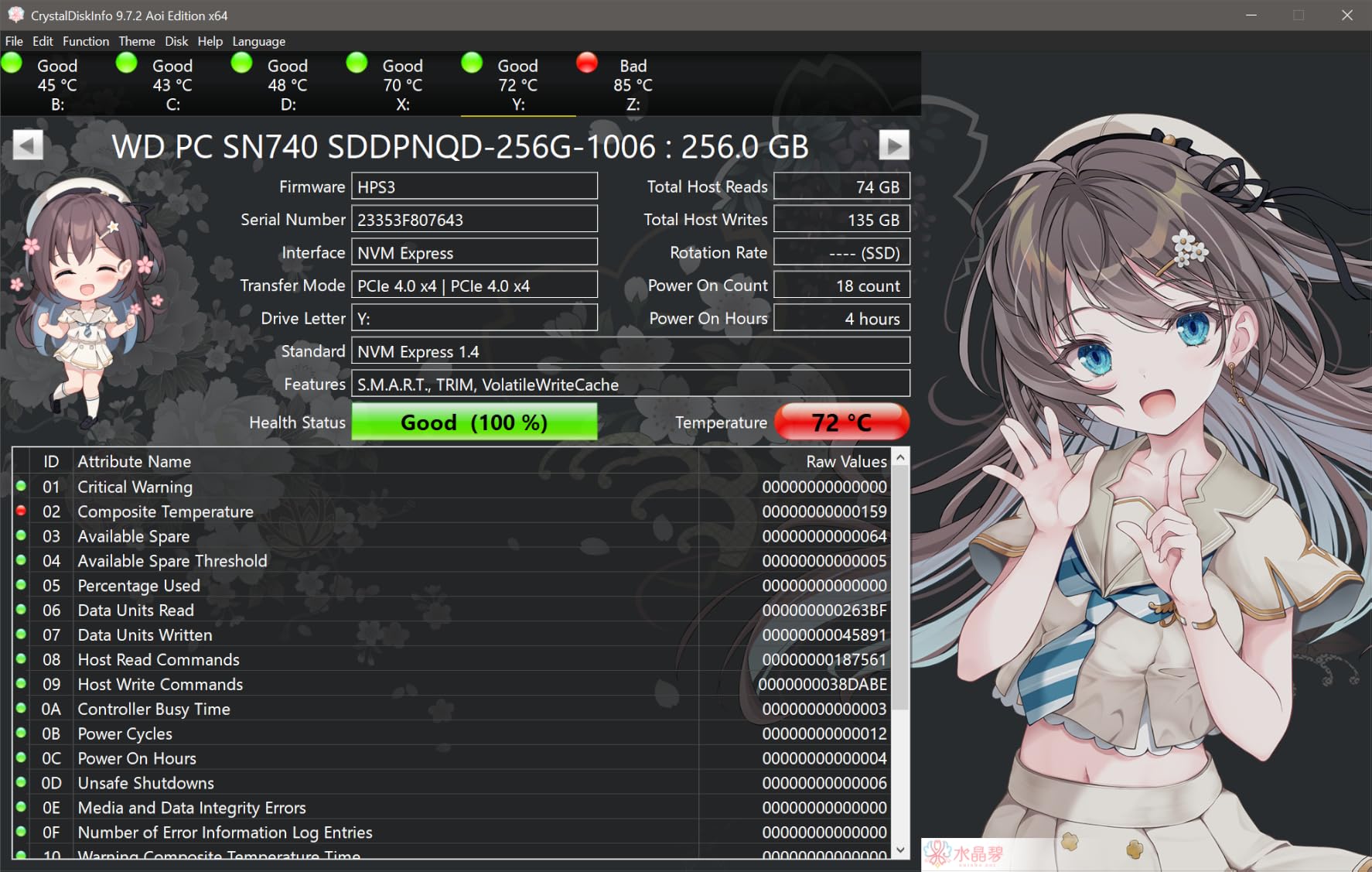
Task: Click the Serial Number field
Action: (474, 219)
